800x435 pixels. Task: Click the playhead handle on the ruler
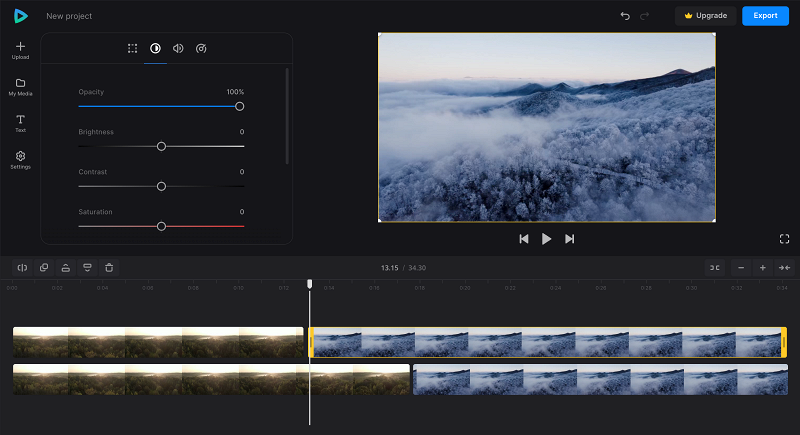pos(310,284)
